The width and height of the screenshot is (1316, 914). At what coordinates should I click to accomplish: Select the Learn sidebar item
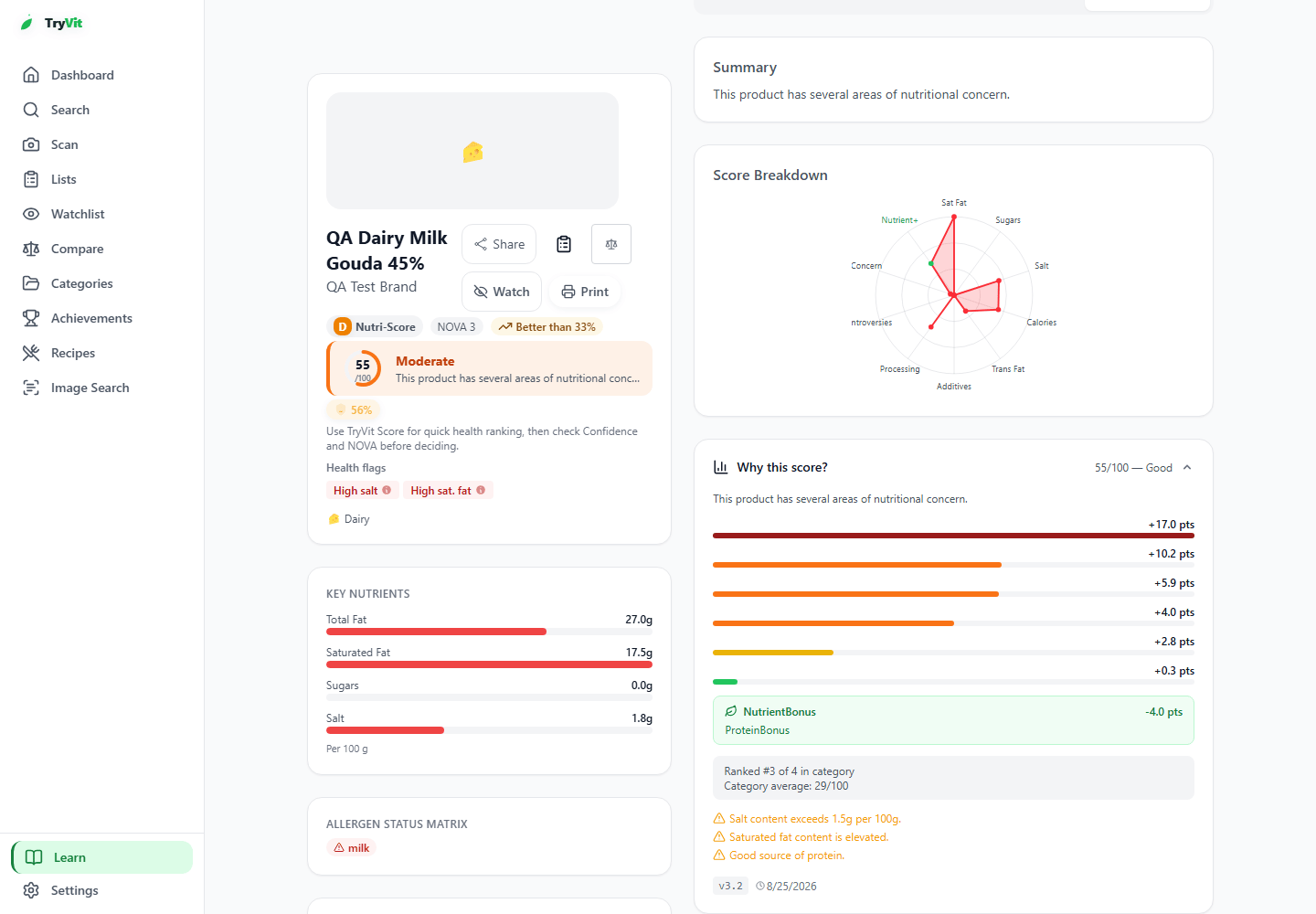pos(102,857)
